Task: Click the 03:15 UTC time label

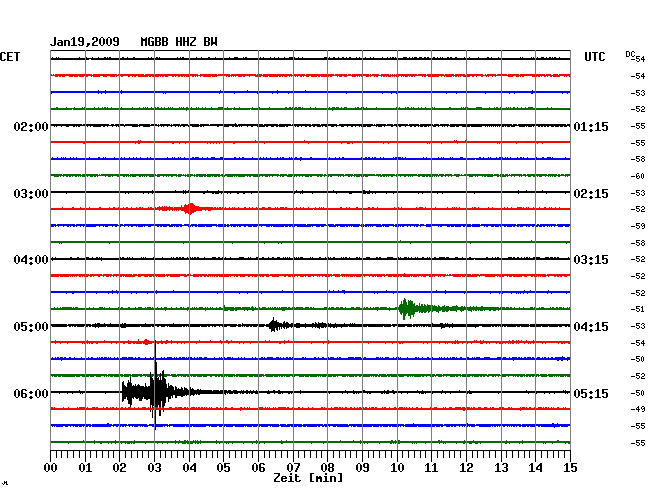Action: tap(591, 260)
